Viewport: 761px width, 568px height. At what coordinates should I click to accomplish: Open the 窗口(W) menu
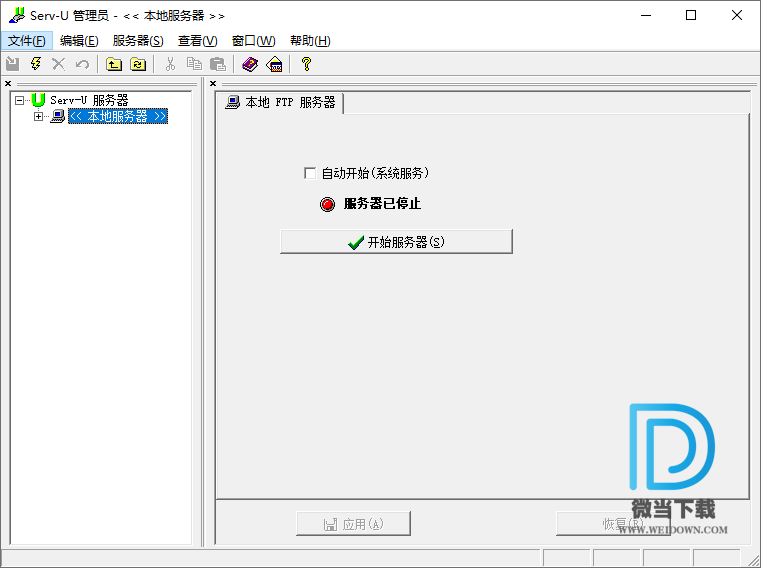254,41
